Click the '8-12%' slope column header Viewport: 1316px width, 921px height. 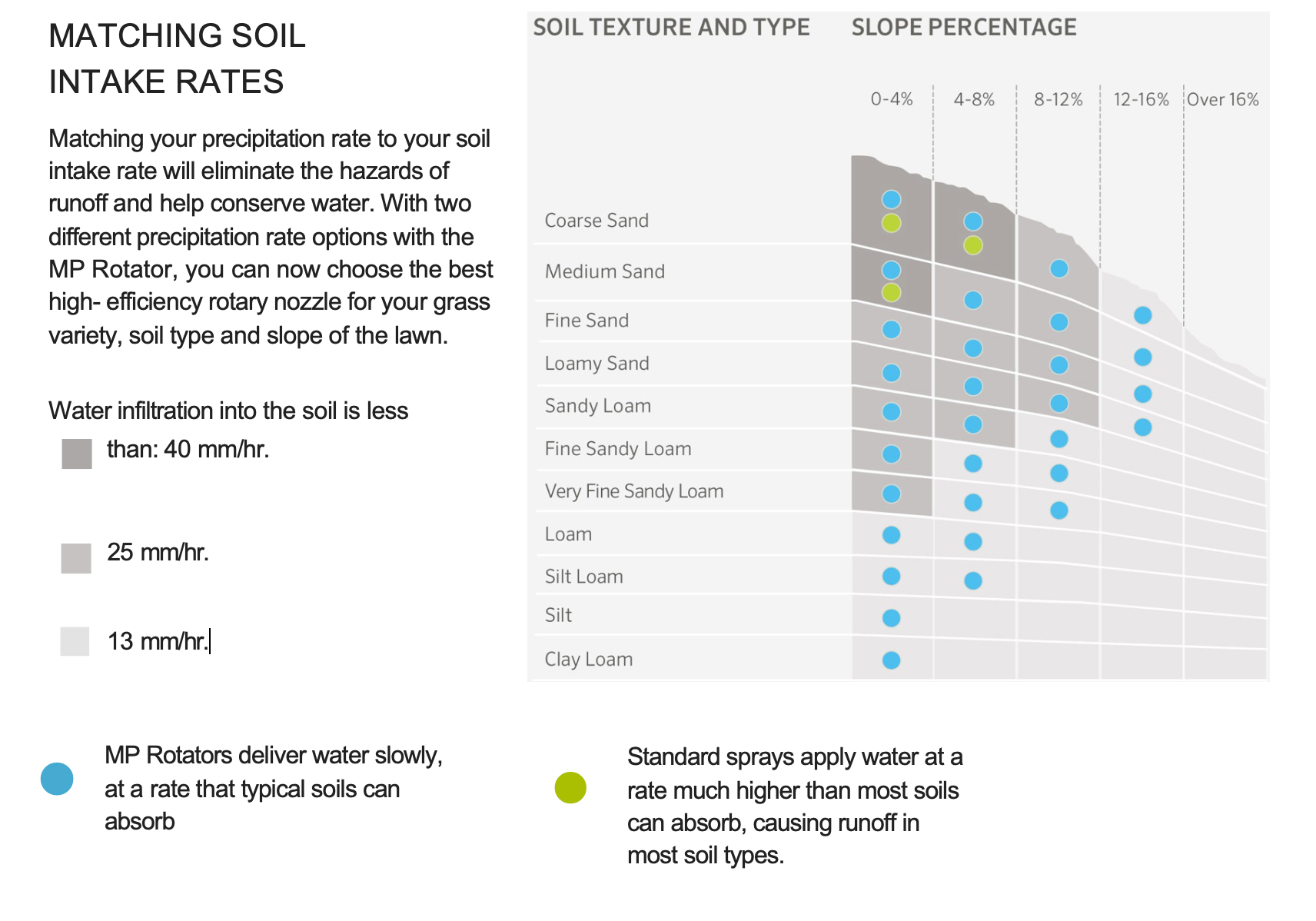click(1058, 100)
